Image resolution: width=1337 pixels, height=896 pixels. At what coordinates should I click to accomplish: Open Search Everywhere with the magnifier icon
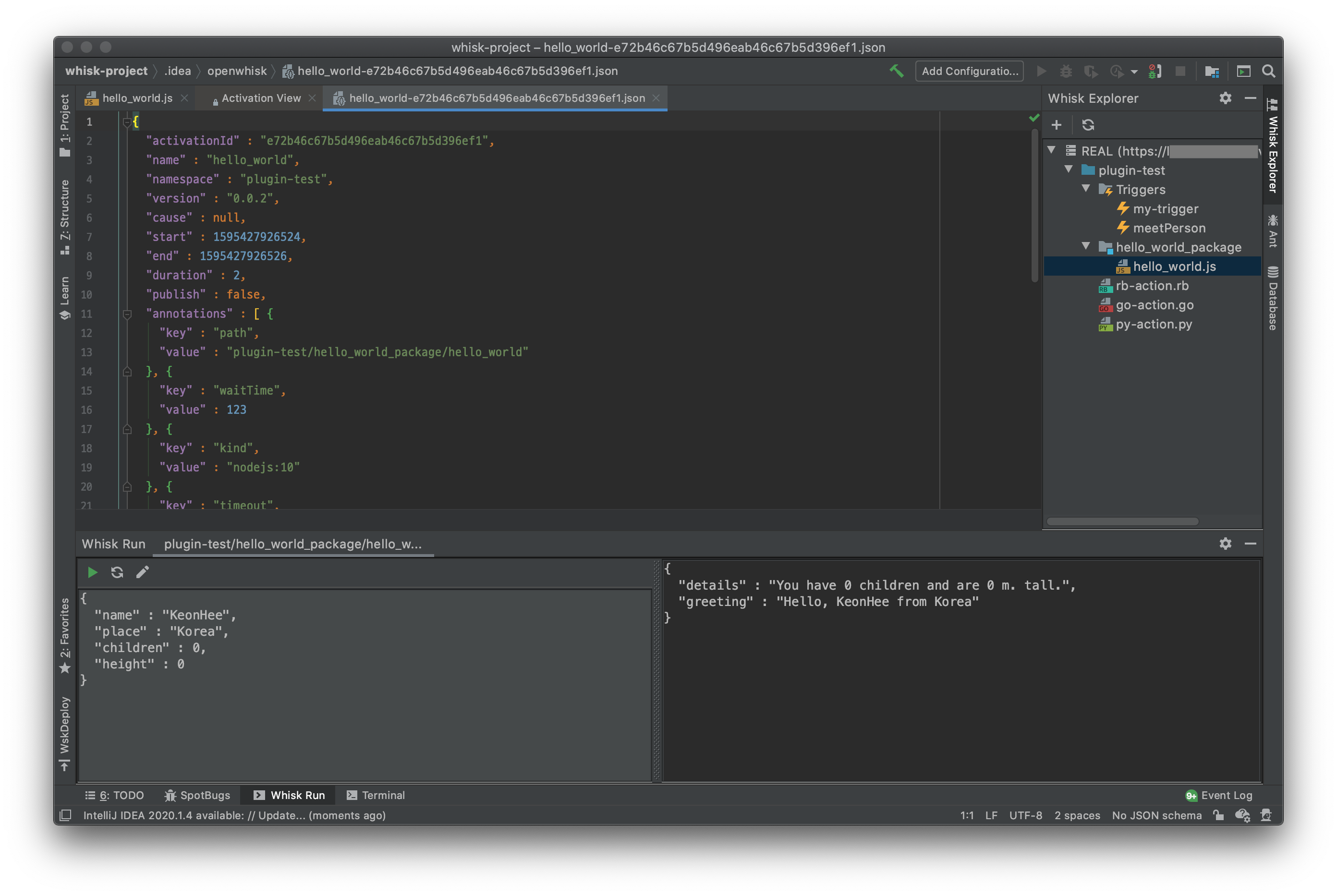(1268, 71)
